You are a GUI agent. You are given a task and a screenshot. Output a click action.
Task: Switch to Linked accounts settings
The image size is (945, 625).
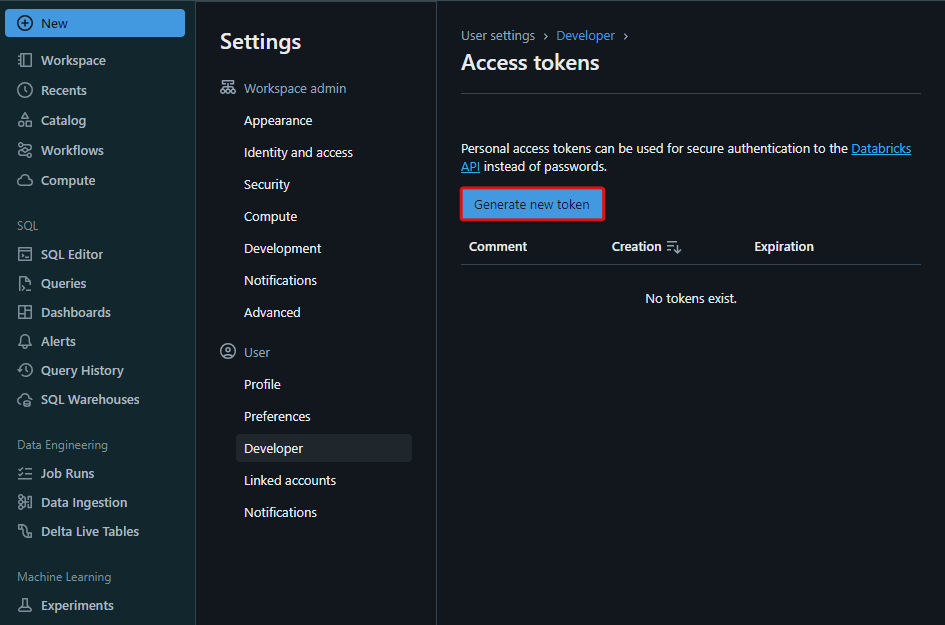[x=290, y=481]
